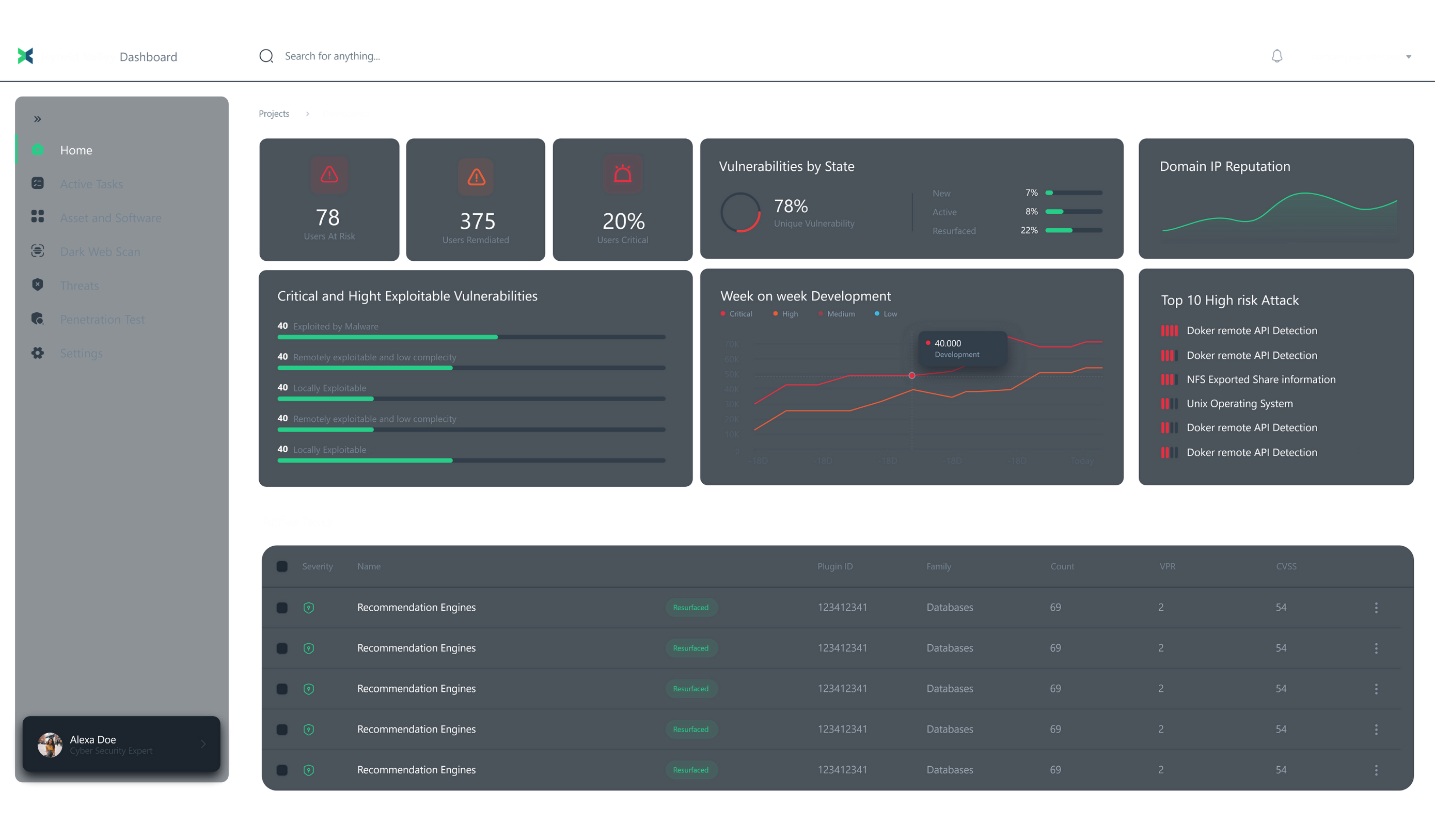Click the Users Critical alarm icon

622,175
